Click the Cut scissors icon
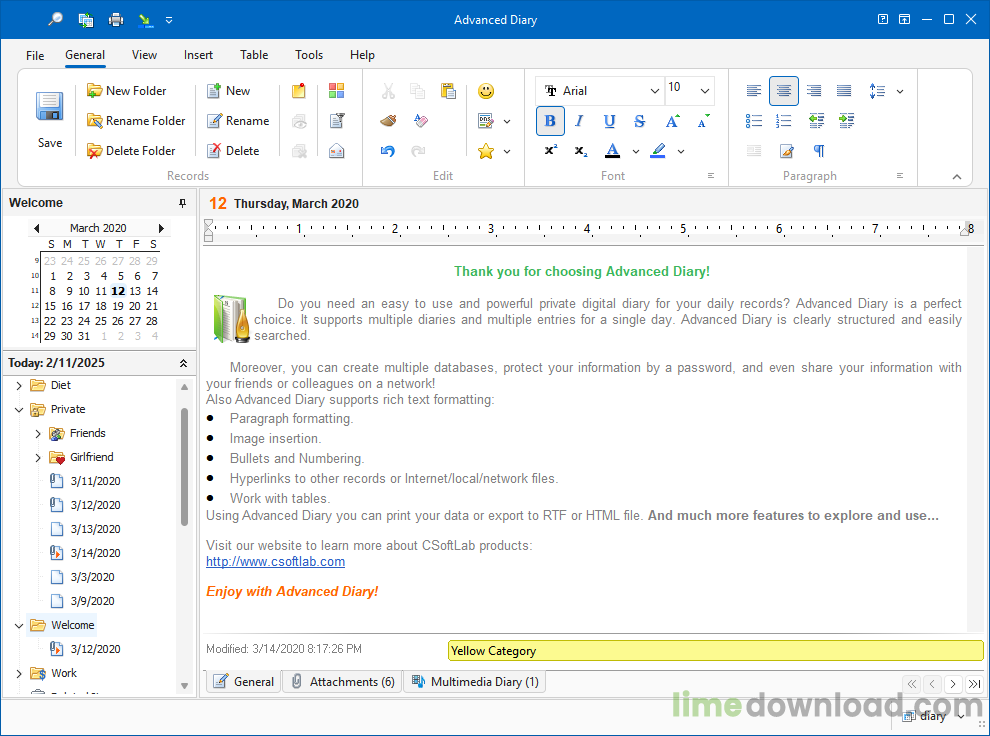Viewport: 990px width, 736px height. point(388,91)
